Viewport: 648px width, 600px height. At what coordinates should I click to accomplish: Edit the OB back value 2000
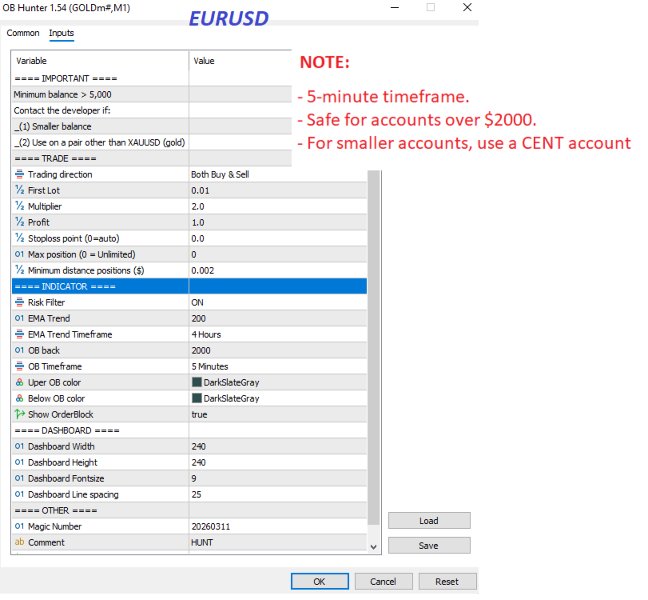(x=278, y=350)
